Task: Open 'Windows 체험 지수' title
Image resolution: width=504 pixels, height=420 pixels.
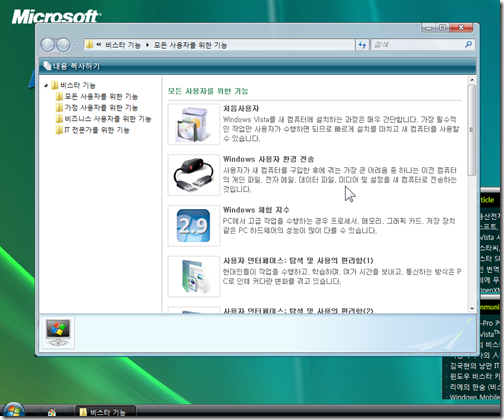Action: pyautogui.click(x=256, y=210)
